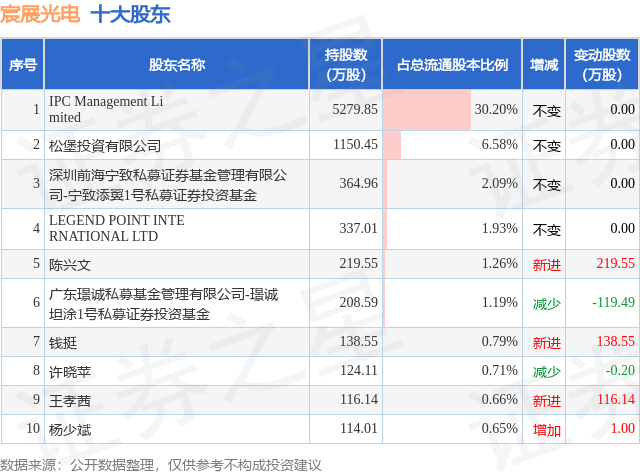The image size is (640, 474).
Task: Select the -119.49 change value
Action: [613, 302]
